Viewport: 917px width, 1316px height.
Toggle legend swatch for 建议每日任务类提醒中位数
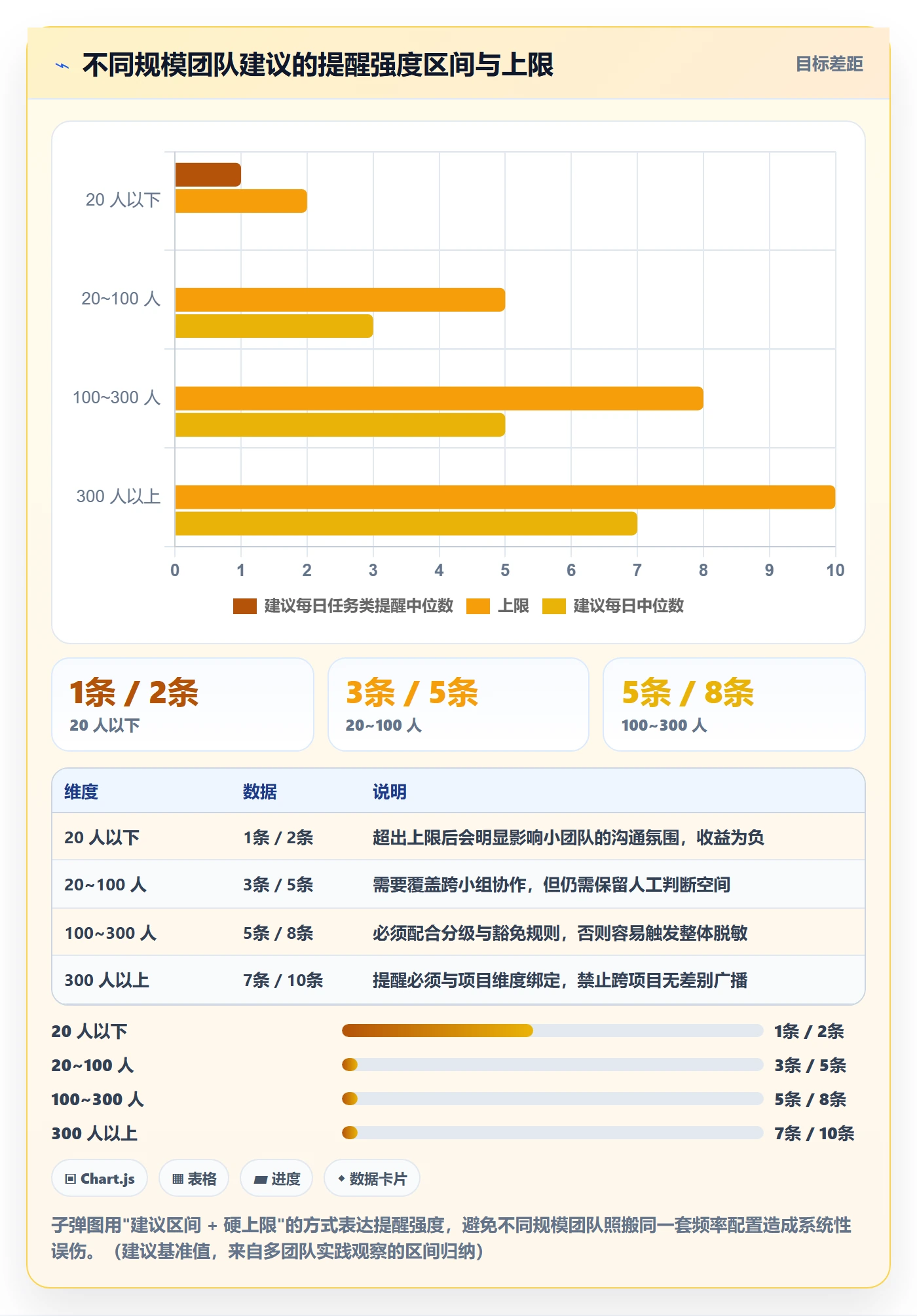coord(244,606)
